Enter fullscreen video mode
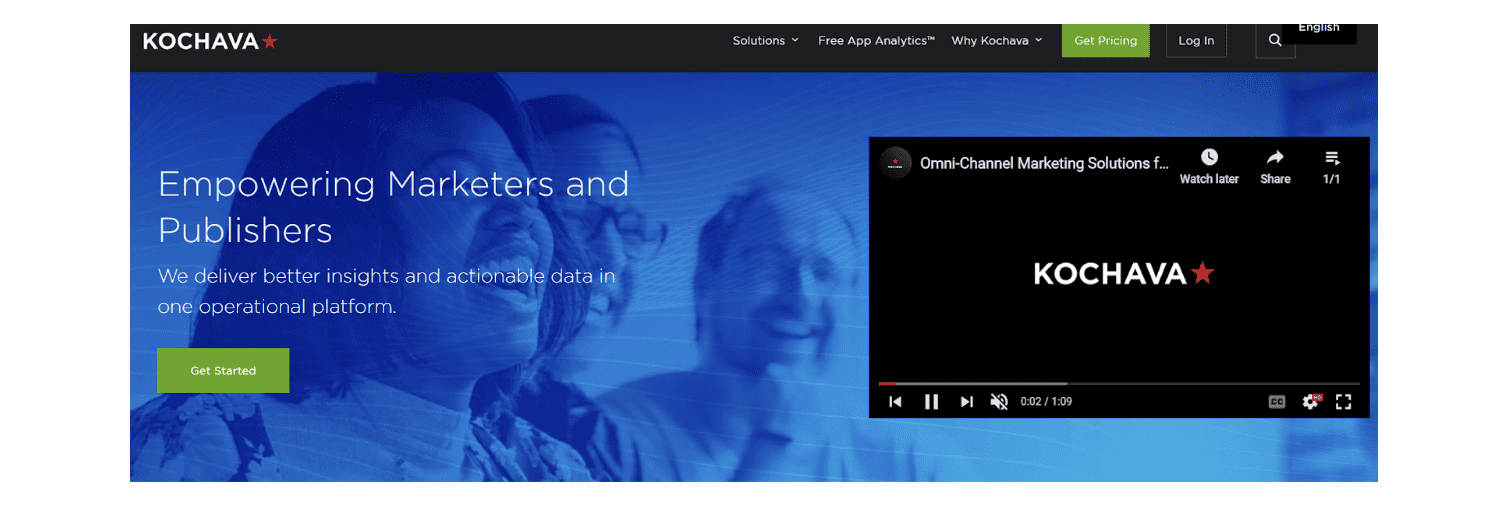 tap(1344, 401)
